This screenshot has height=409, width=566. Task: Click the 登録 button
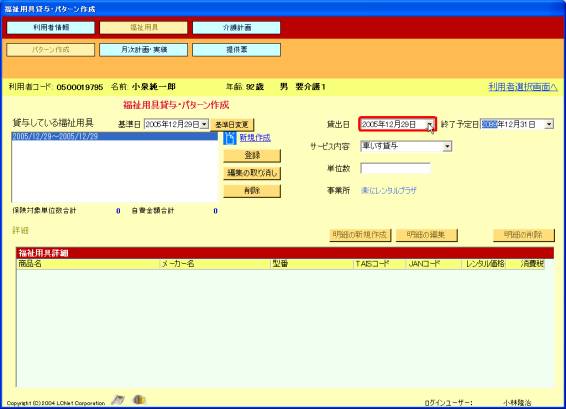click(252, 156)
